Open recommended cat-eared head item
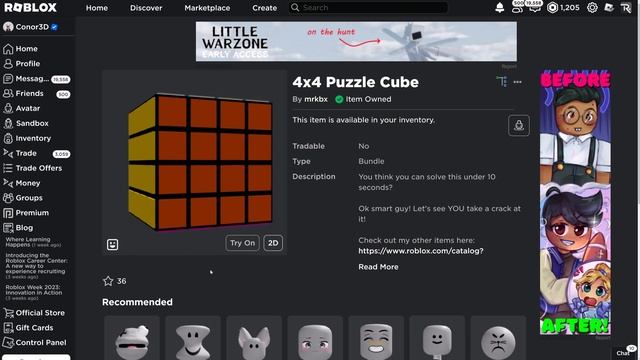Viewport: 640px width, 360px height. tap(254, 338)
